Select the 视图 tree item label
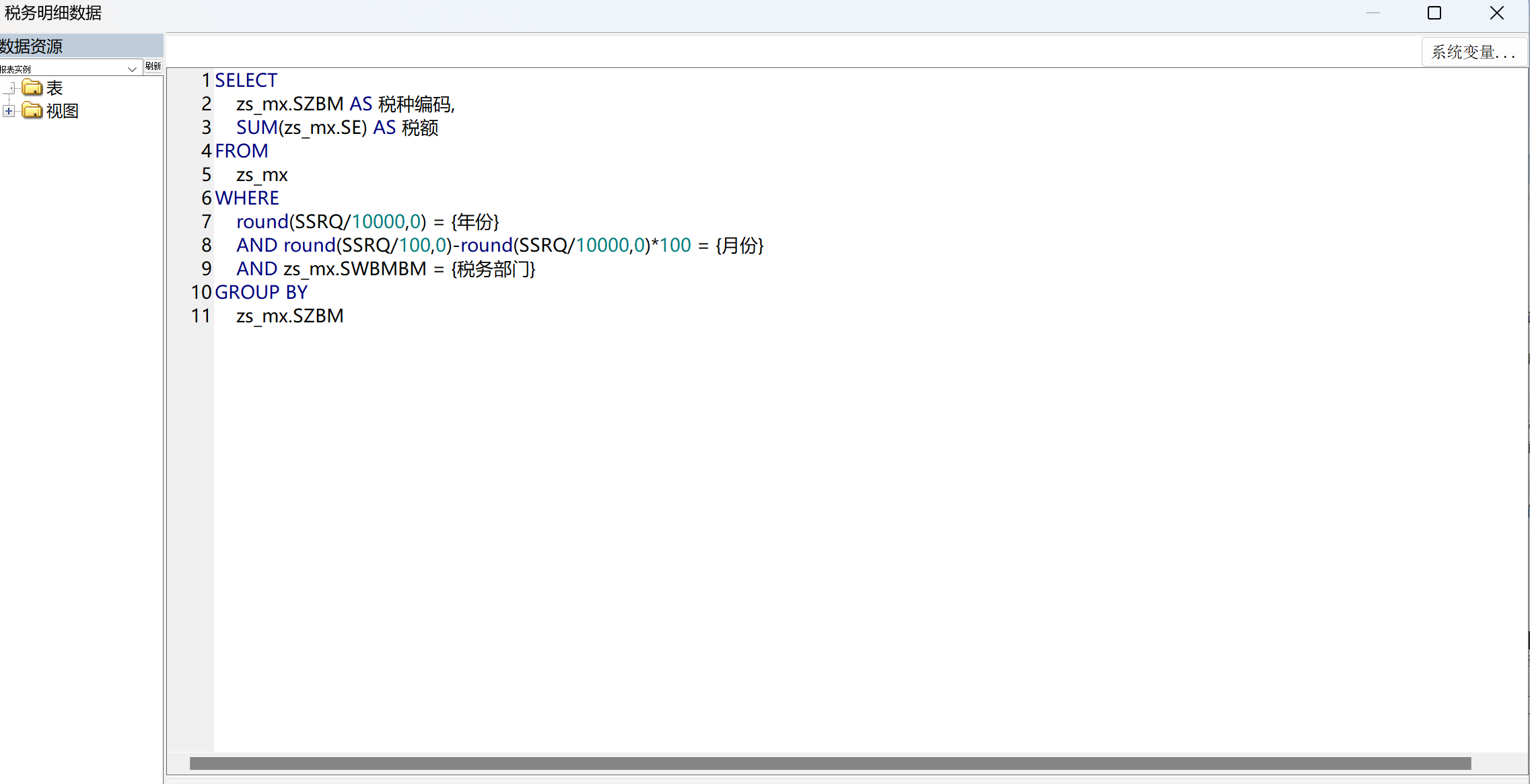This screenshot has width=1530, height=784. pyautogui.click(x=63, y=111)
